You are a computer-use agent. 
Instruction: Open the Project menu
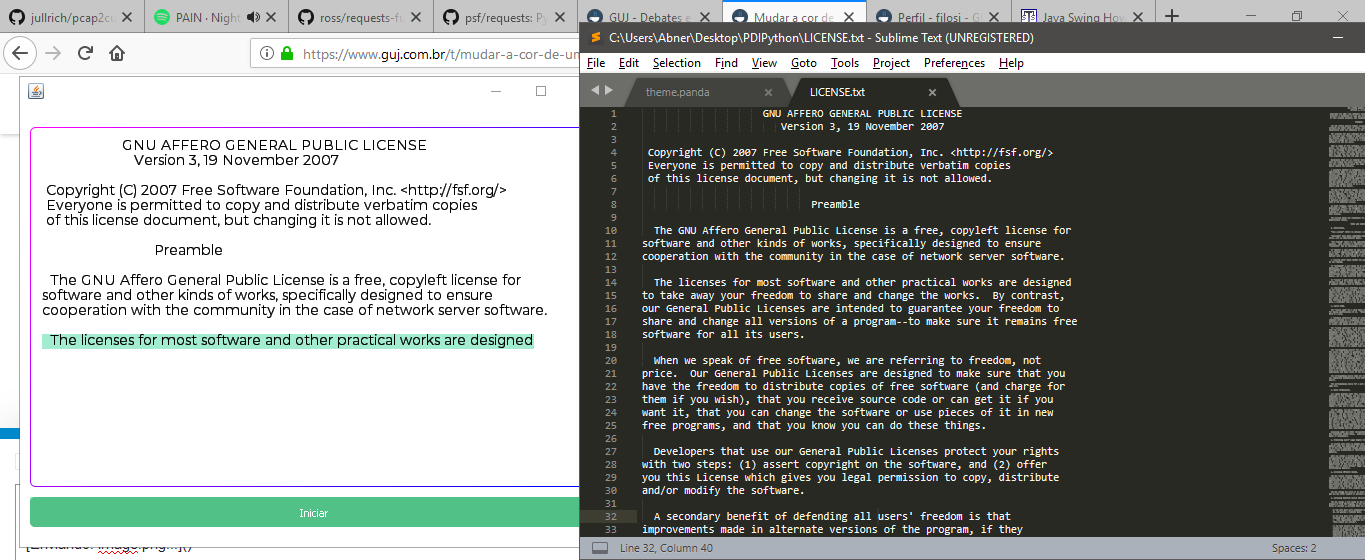(x=891, y=63)
